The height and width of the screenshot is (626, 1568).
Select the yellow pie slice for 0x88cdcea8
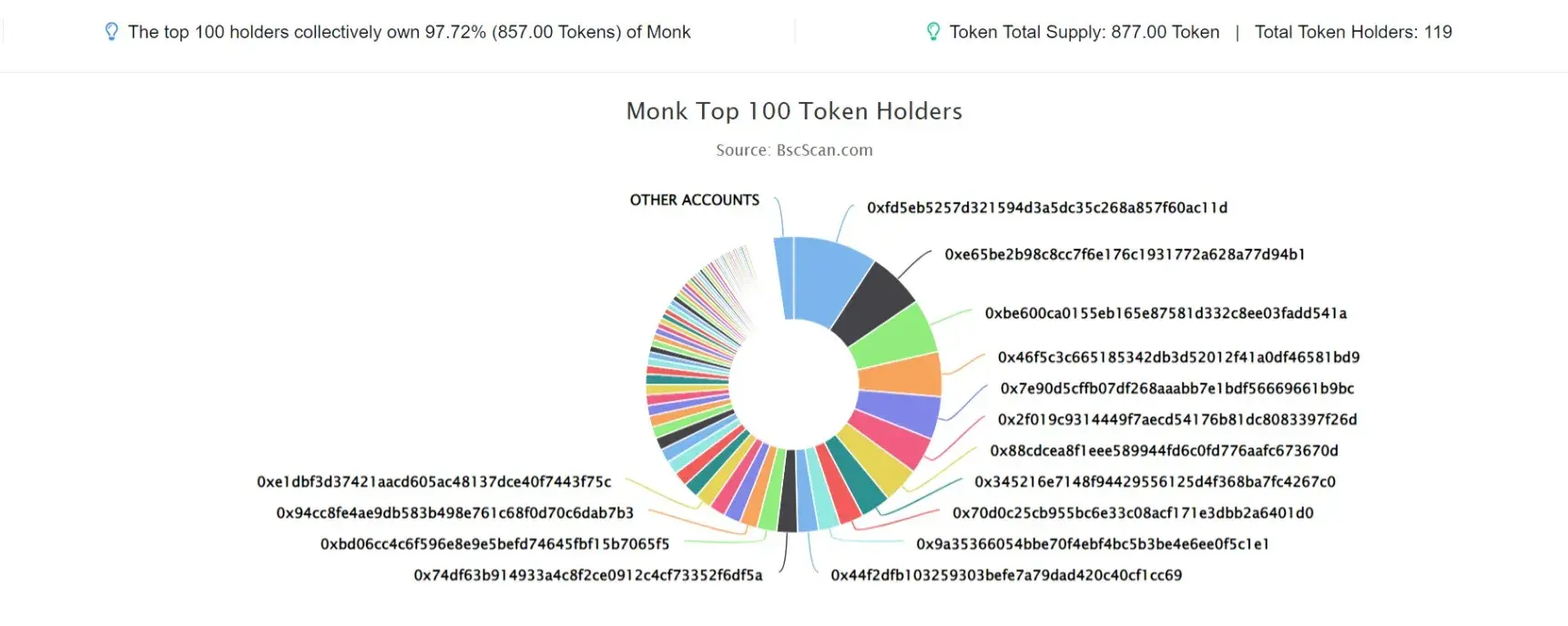click(872, 462)
